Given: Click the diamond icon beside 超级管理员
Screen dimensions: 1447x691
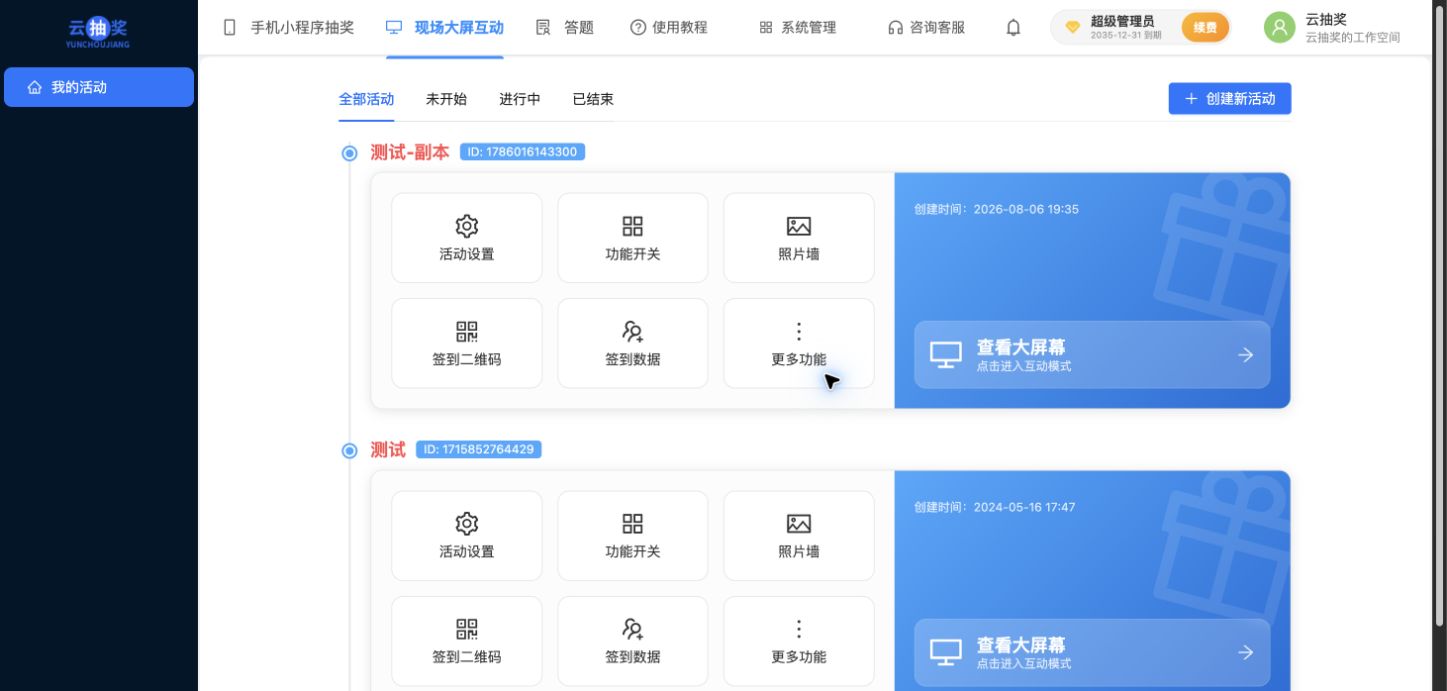Looking at the screenshot, I should [1072, 28].
